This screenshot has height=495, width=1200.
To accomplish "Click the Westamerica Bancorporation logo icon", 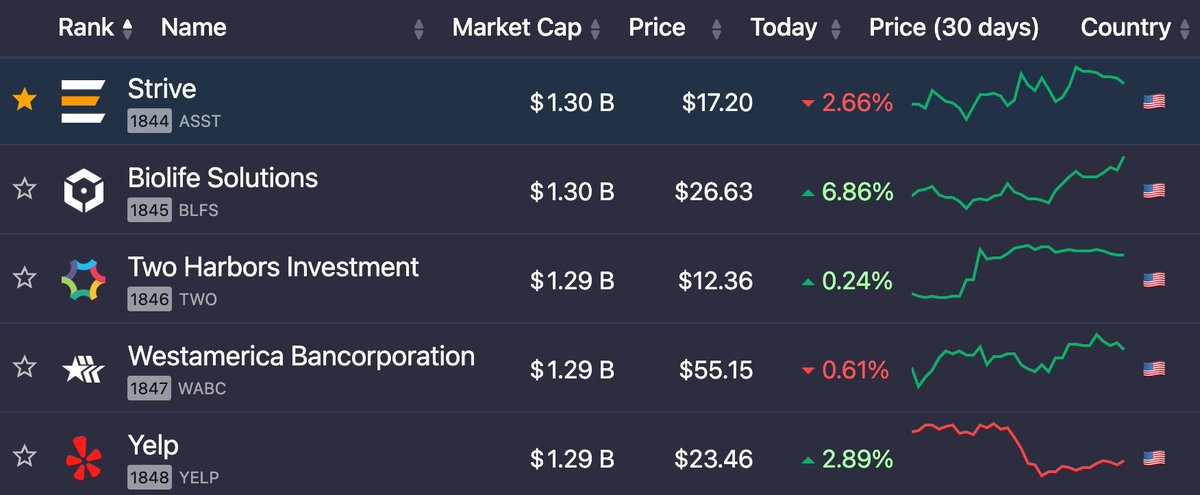I will [83, 368].
